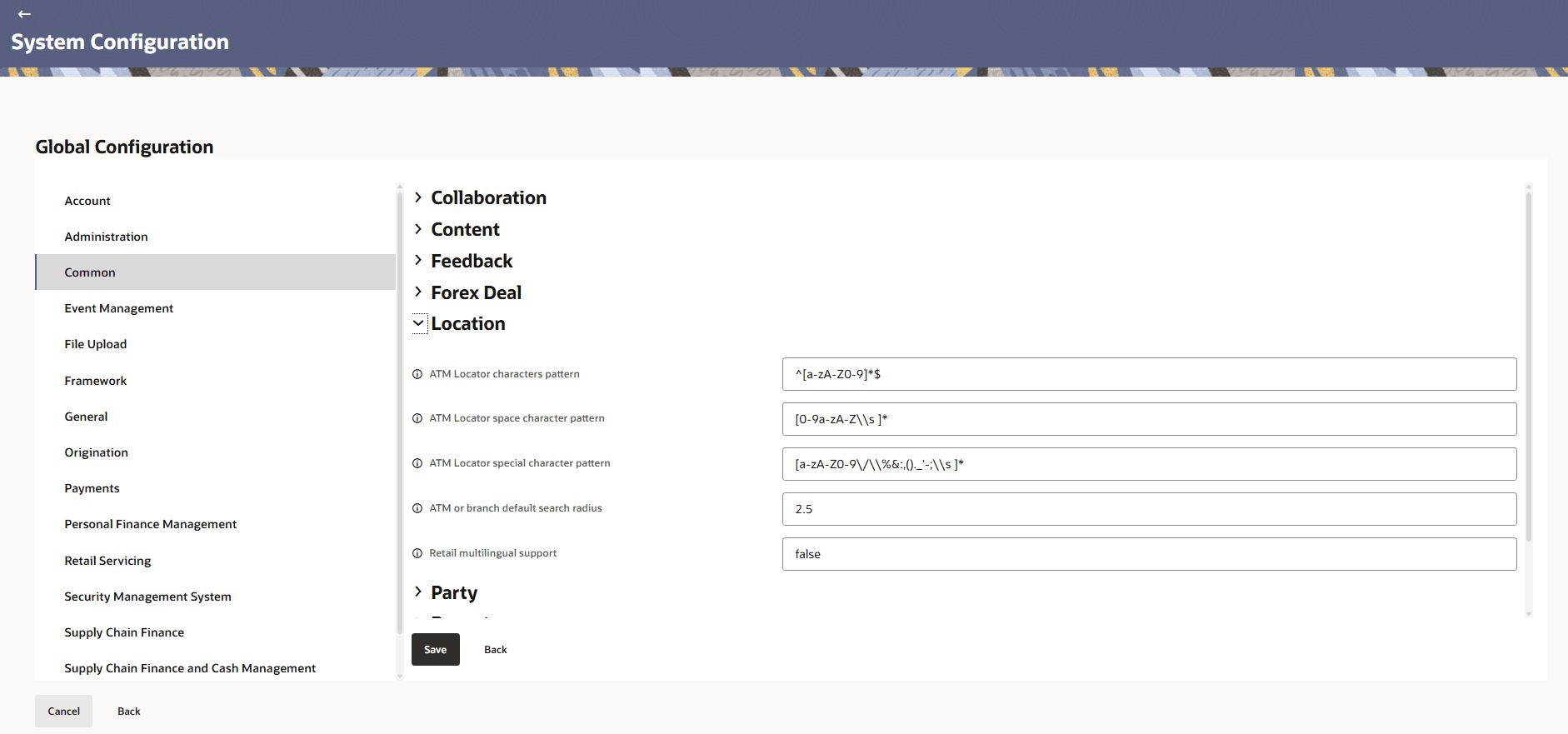Image resolution: width=1568 pixels, height=734 pixels.
Task: Click the Party heading text
Action: (x=454, y=592)
